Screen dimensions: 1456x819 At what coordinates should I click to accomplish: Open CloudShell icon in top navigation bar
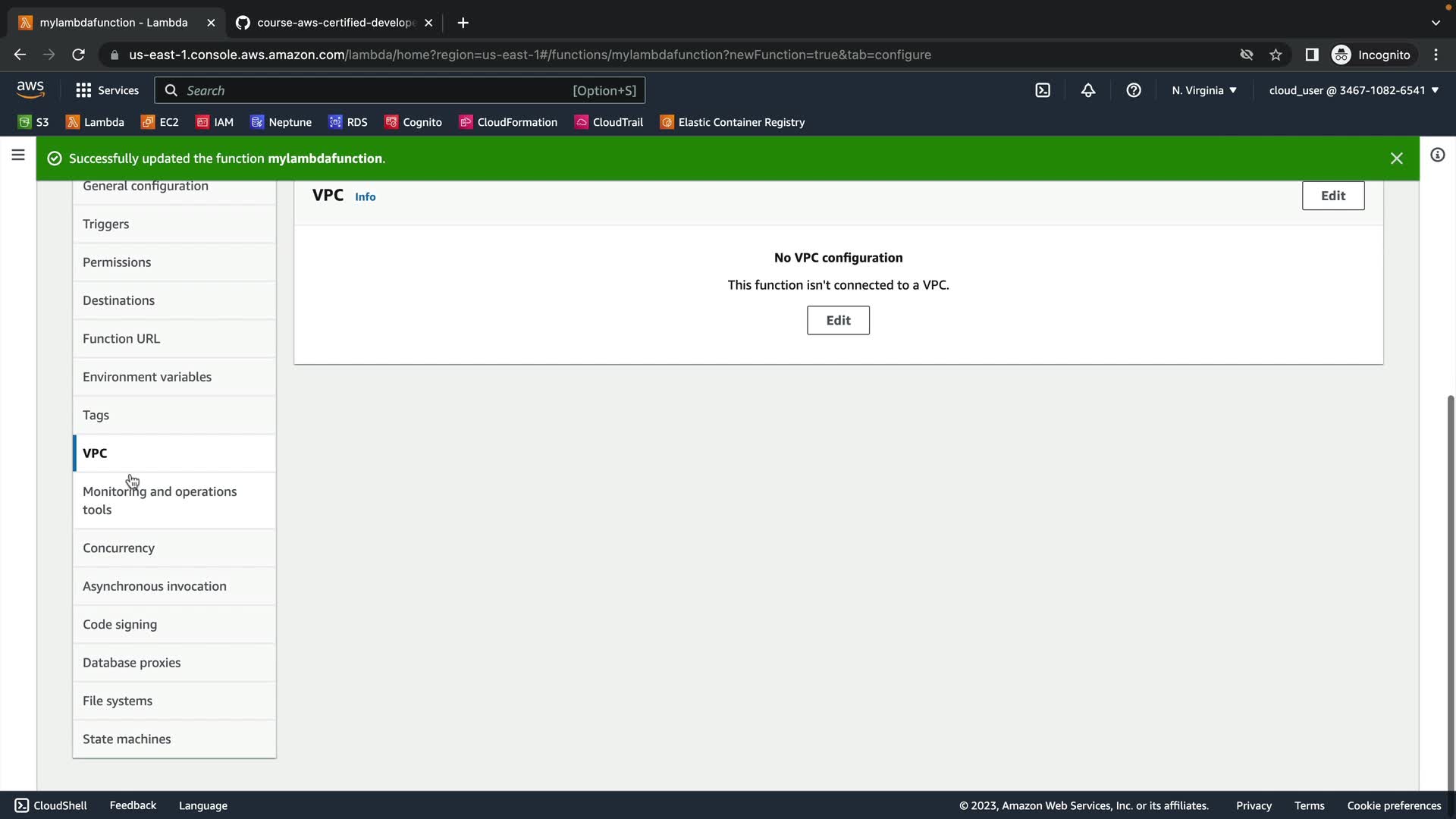(x=1043, y=90)
